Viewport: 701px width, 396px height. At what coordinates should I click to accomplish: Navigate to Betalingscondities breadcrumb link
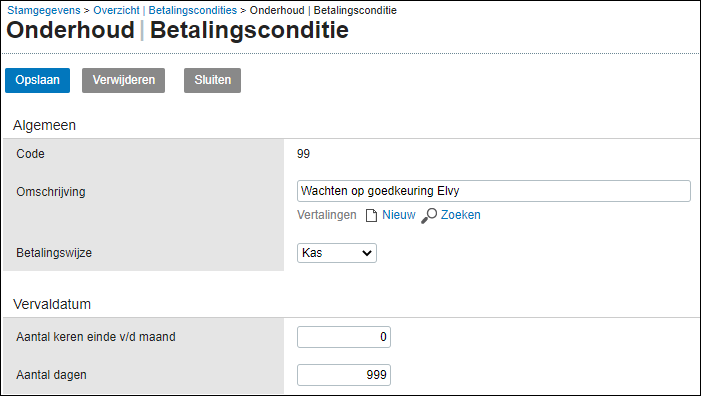(193, 10)
